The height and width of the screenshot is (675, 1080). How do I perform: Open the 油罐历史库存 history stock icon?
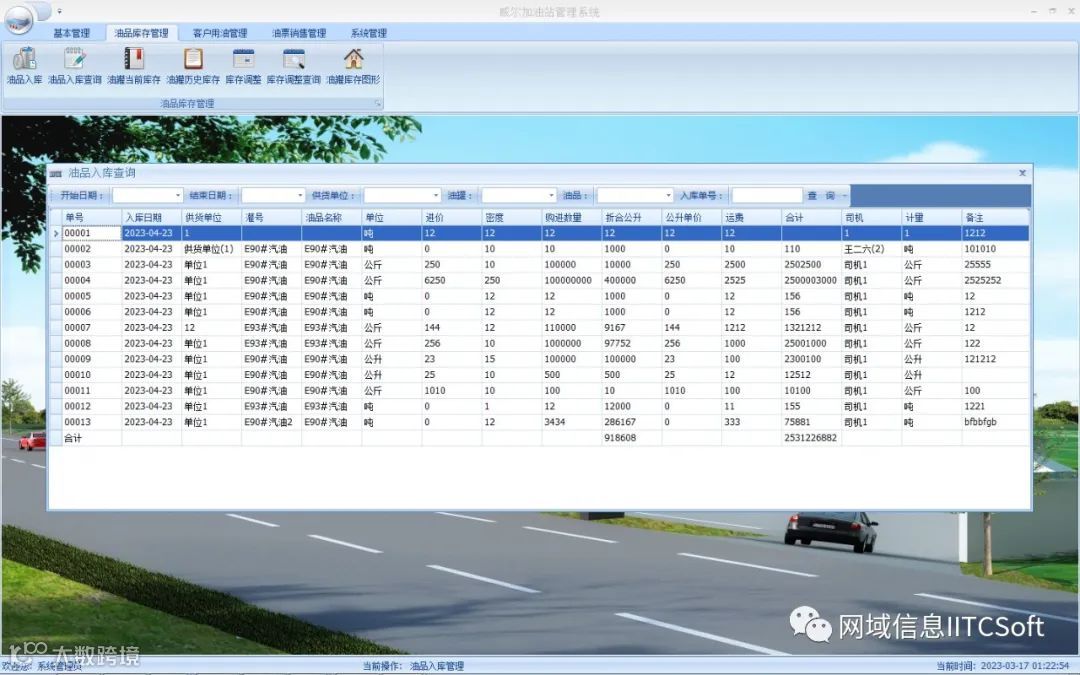click(x=193, y=66)
